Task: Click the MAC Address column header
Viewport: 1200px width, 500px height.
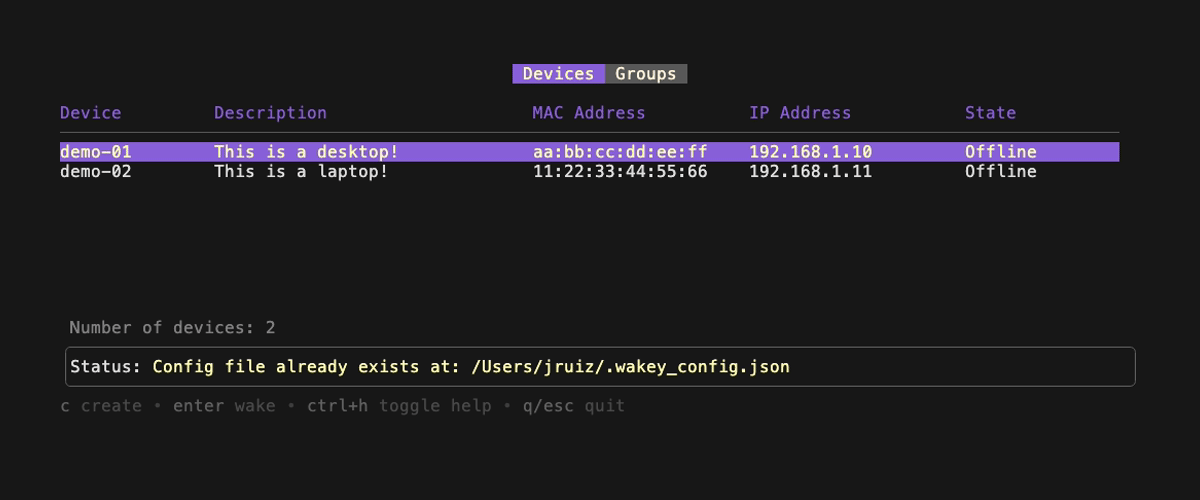Action: (x=589, y=113)
